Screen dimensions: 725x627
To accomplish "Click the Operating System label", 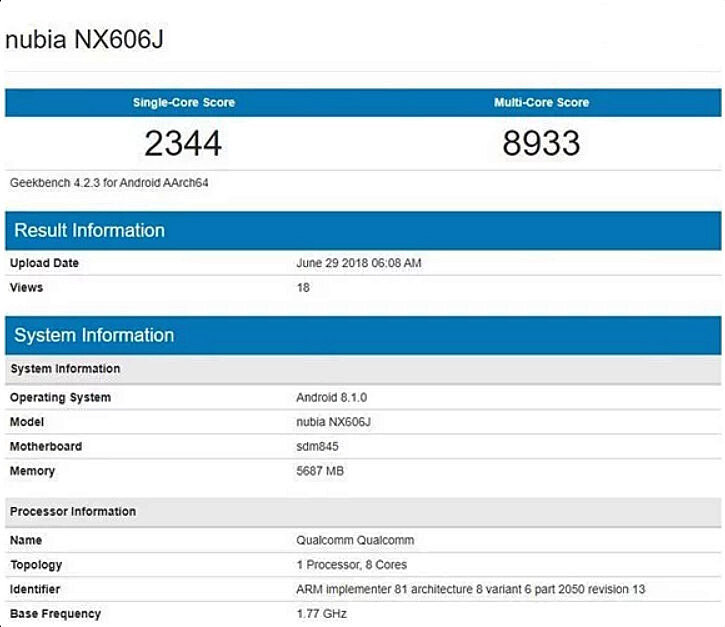I will tap(61, 398).
